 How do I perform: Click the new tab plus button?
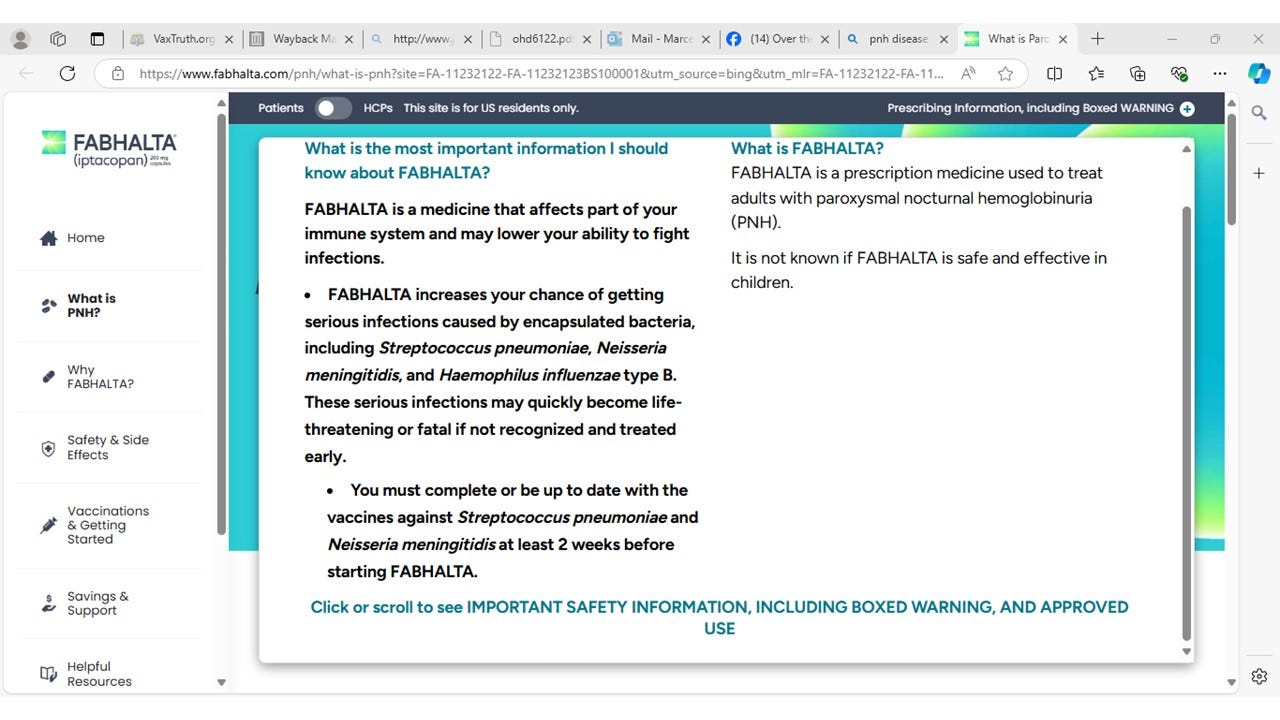[x=1097, y=39]
